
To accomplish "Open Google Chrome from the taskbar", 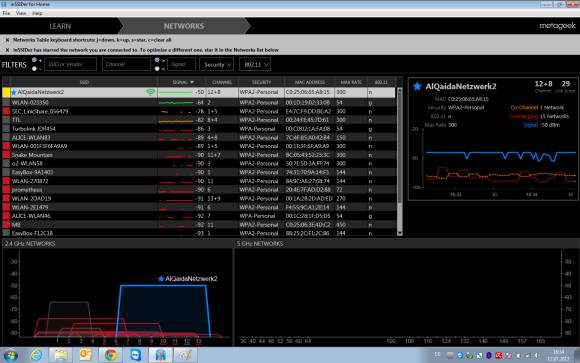I will tap(110, 355).
